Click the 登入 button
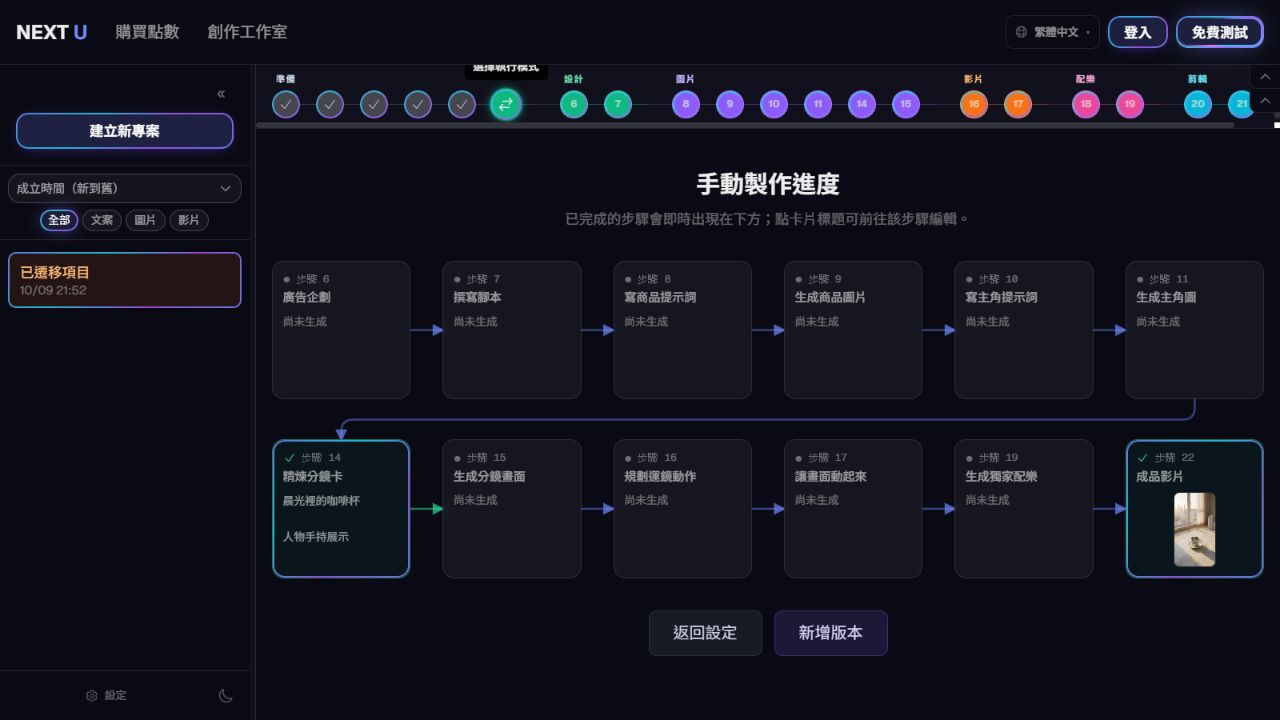The image size is (1280, 720). pyautogui.click(x=1138, y=32)
